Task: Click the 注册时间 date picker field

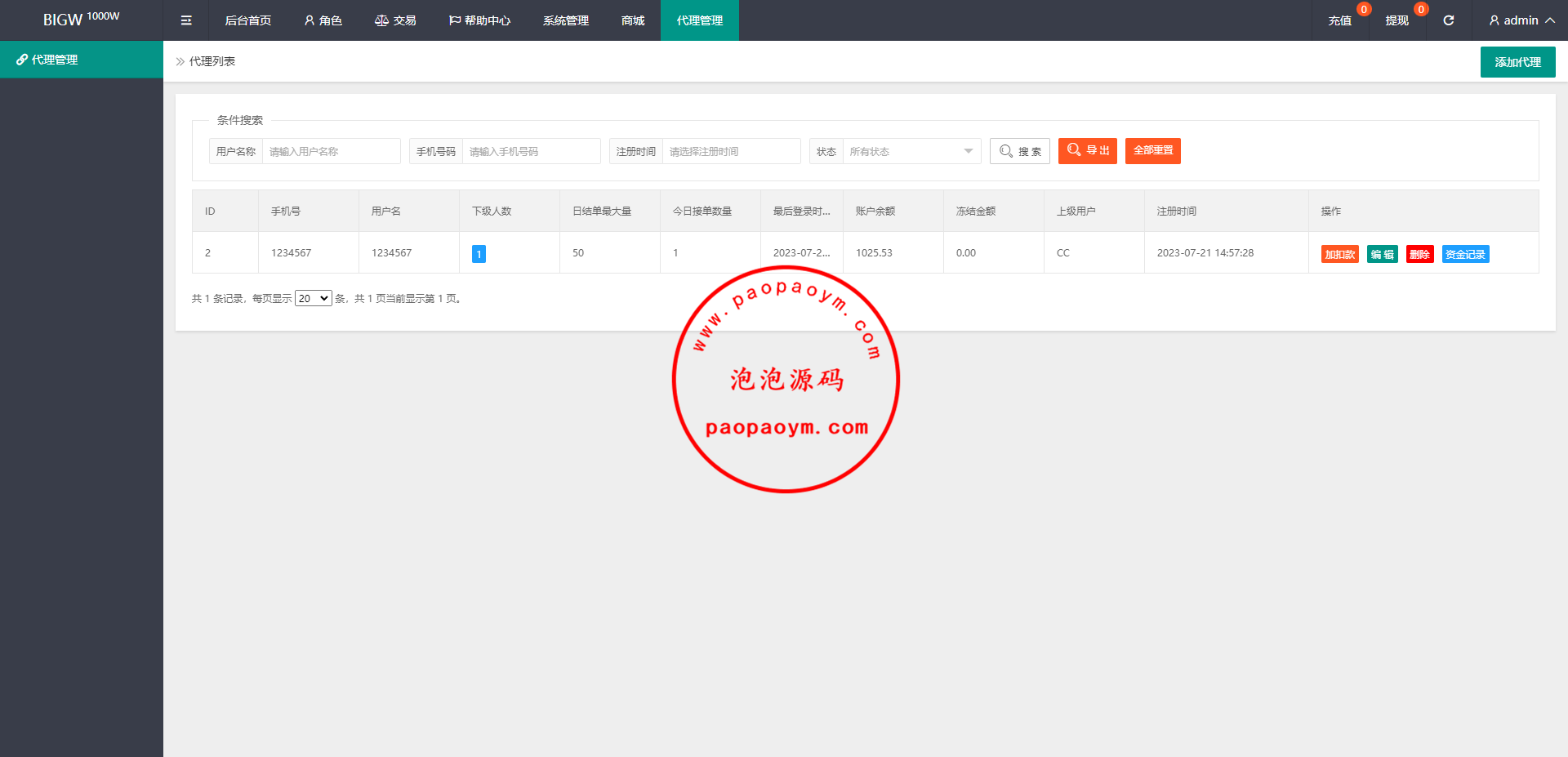Action: coord(730,151)
